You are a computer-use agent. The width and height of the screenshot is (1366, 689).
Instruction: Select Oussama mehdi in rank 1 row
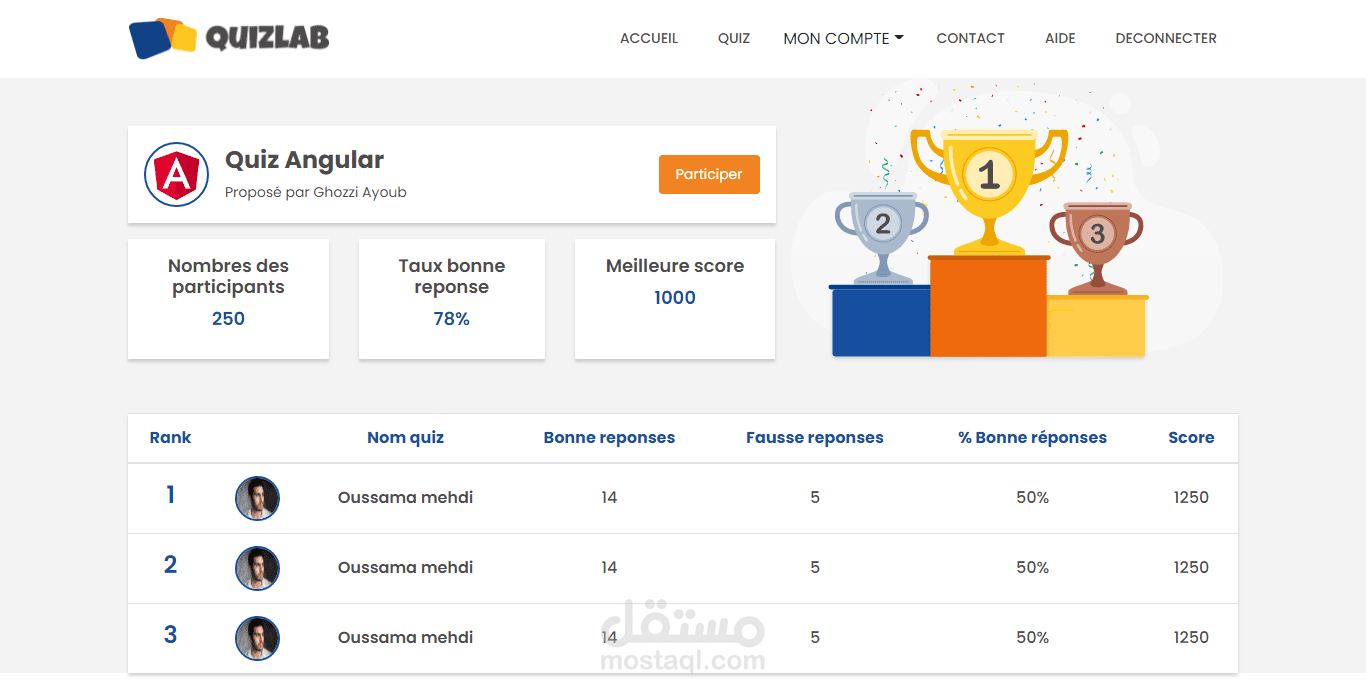(405, 497)
